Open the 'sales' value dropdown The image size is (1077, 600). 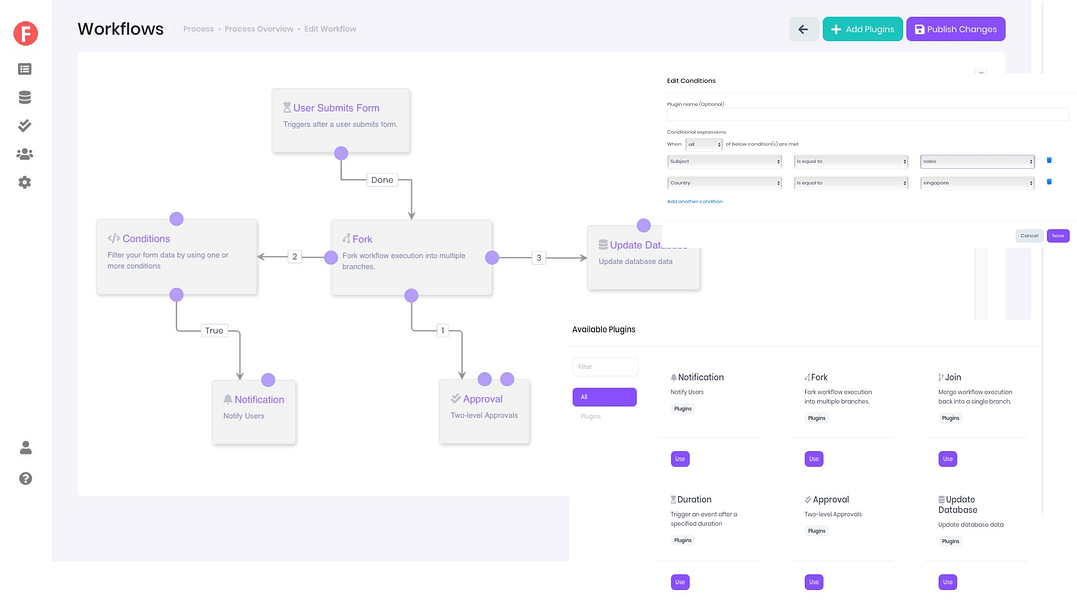977,161
